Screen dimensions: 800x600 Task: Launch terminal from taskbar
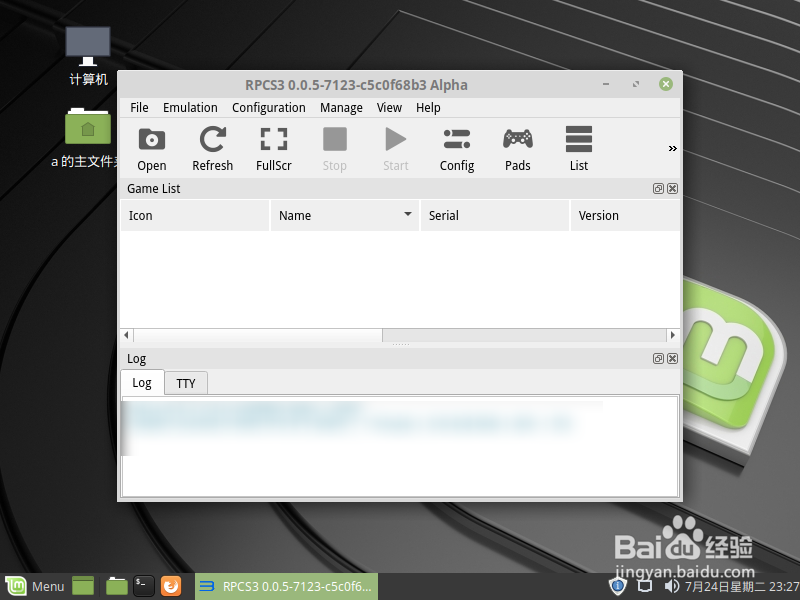click(144, 586)
